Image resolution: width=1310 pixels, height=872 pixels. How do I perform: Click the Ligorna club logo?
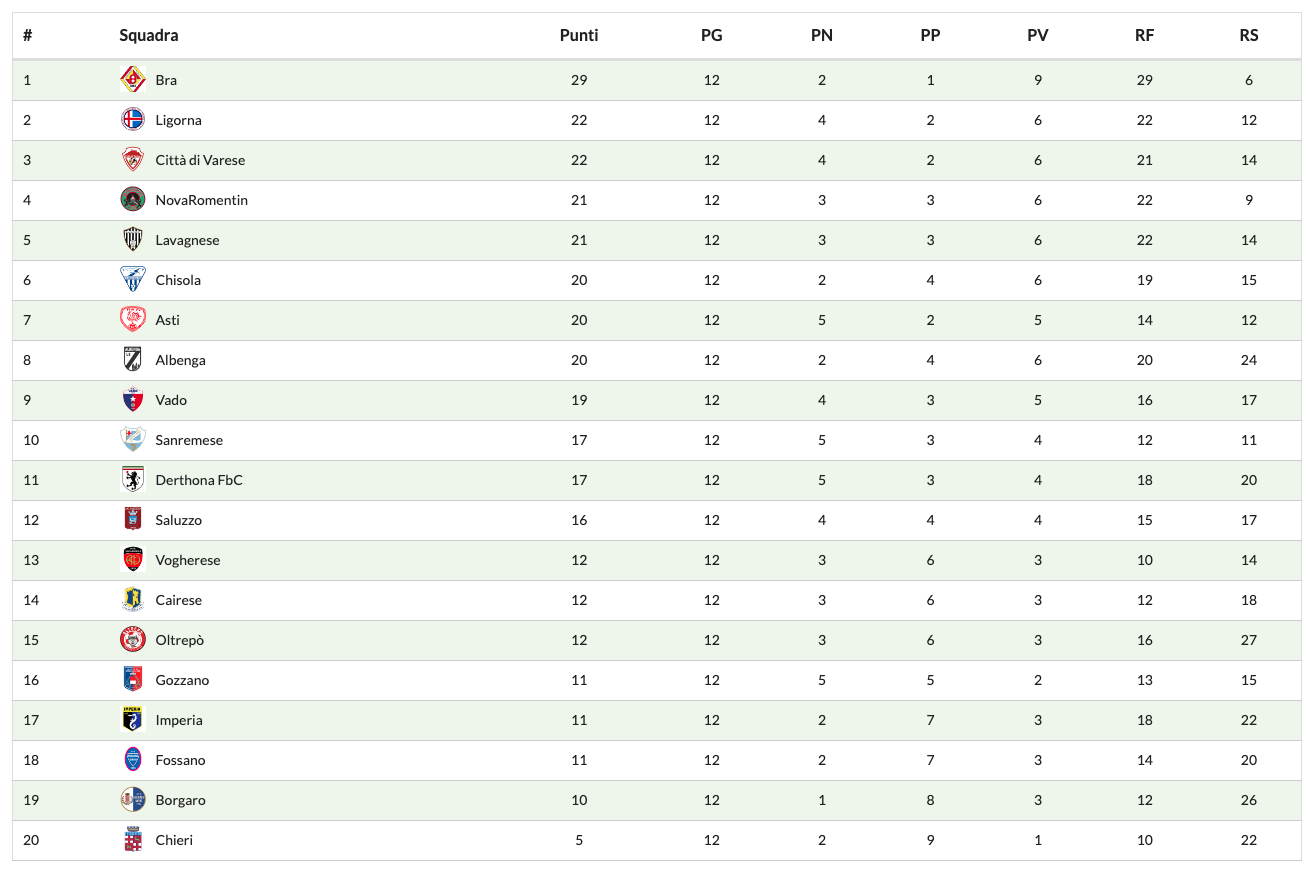pyautogui.click(x=133, y=120)
